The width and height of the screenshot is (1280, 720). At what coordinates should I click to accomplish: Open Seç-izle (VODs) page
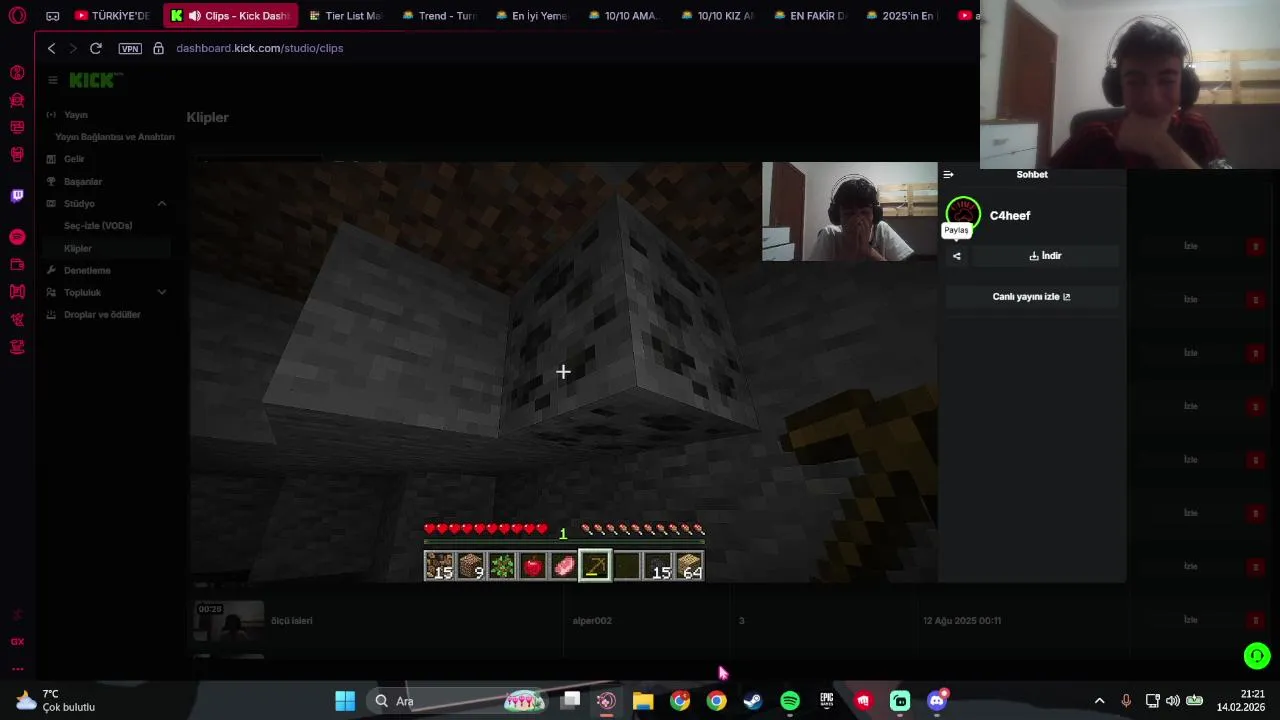(98, 226)
